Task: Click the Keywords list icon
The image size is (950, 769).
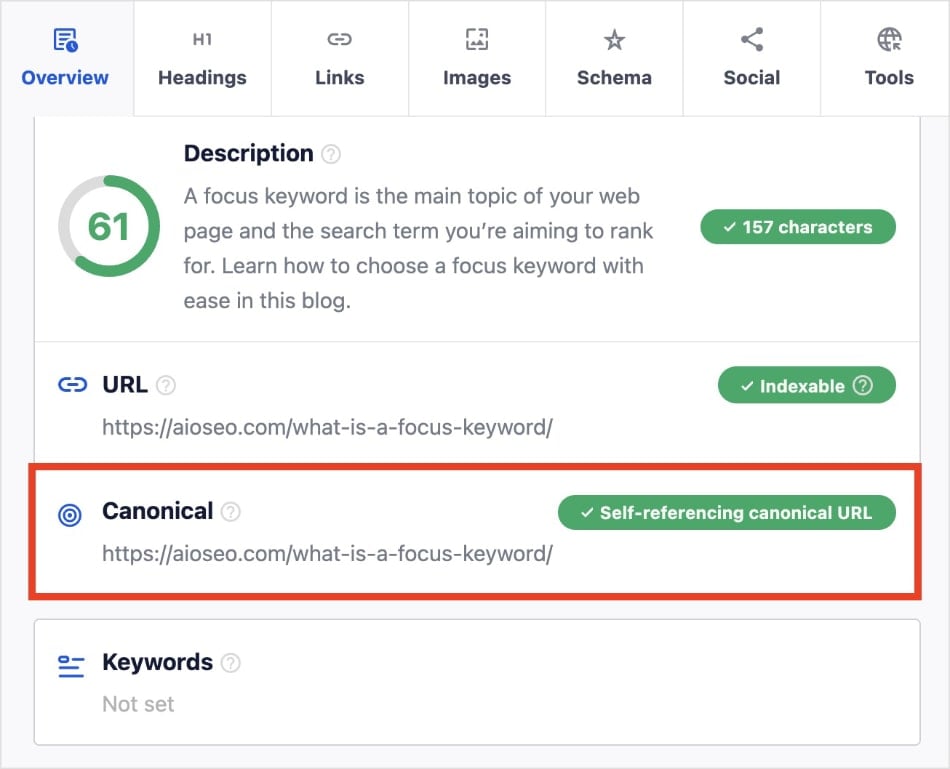Action: tap(71, 666)
